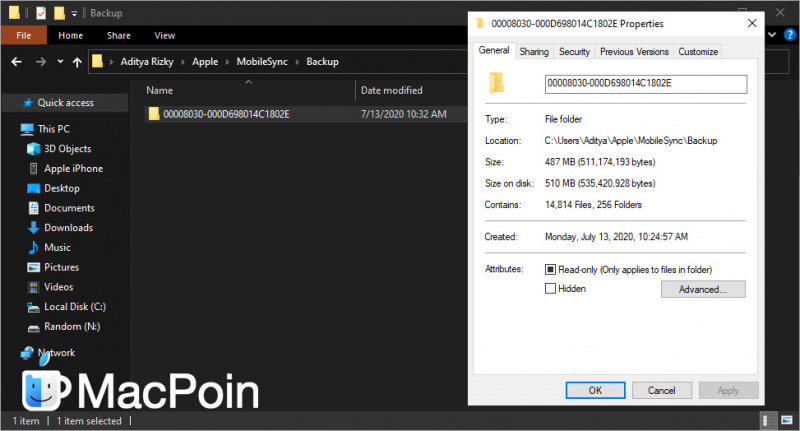Click the Apple iPhone device icon
This screenshot has height=431, width=800.
34,168
